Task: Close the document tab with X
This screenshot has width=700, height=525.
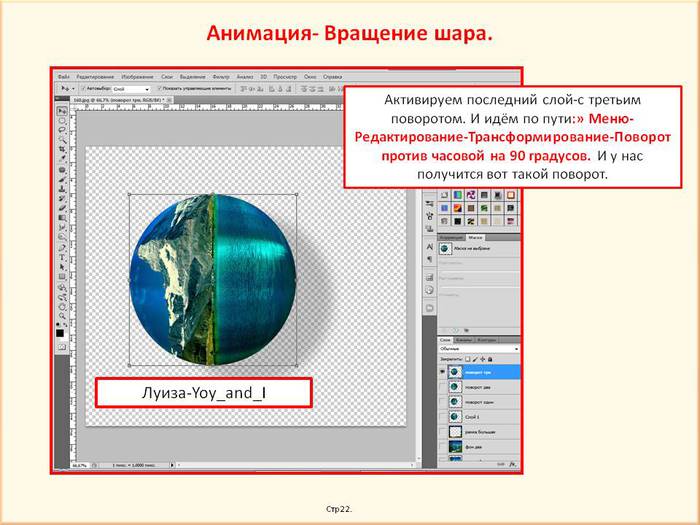Action: [x=169, y=100]
